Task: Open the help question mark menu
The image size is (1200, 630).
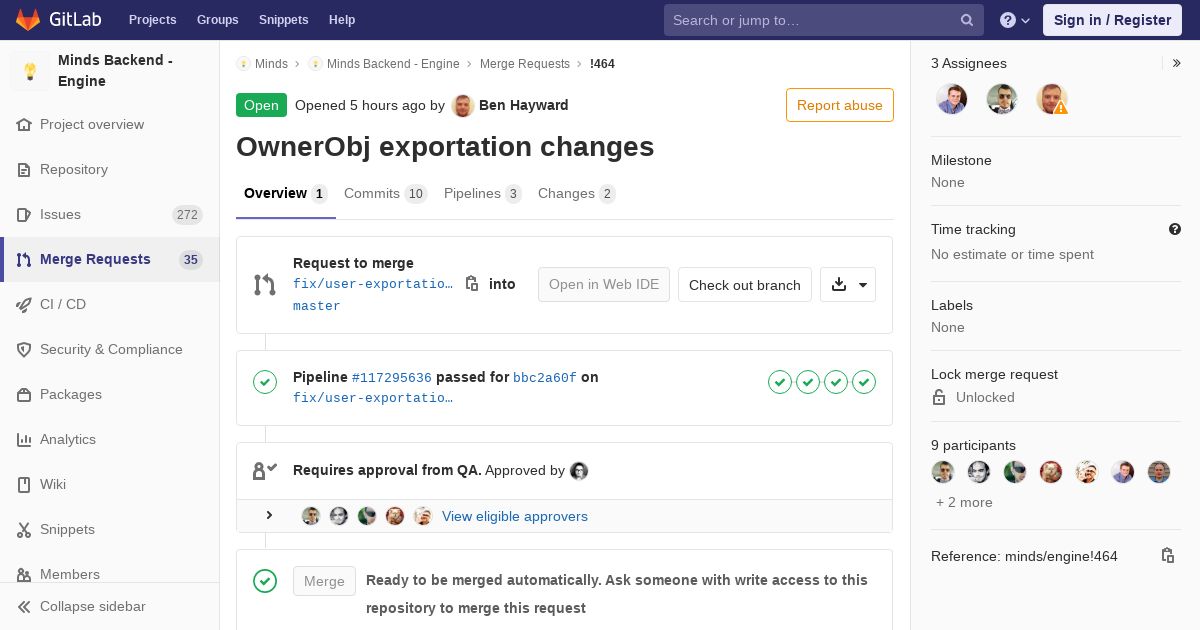Action: pyautogui.click(x=1015, y=20)
